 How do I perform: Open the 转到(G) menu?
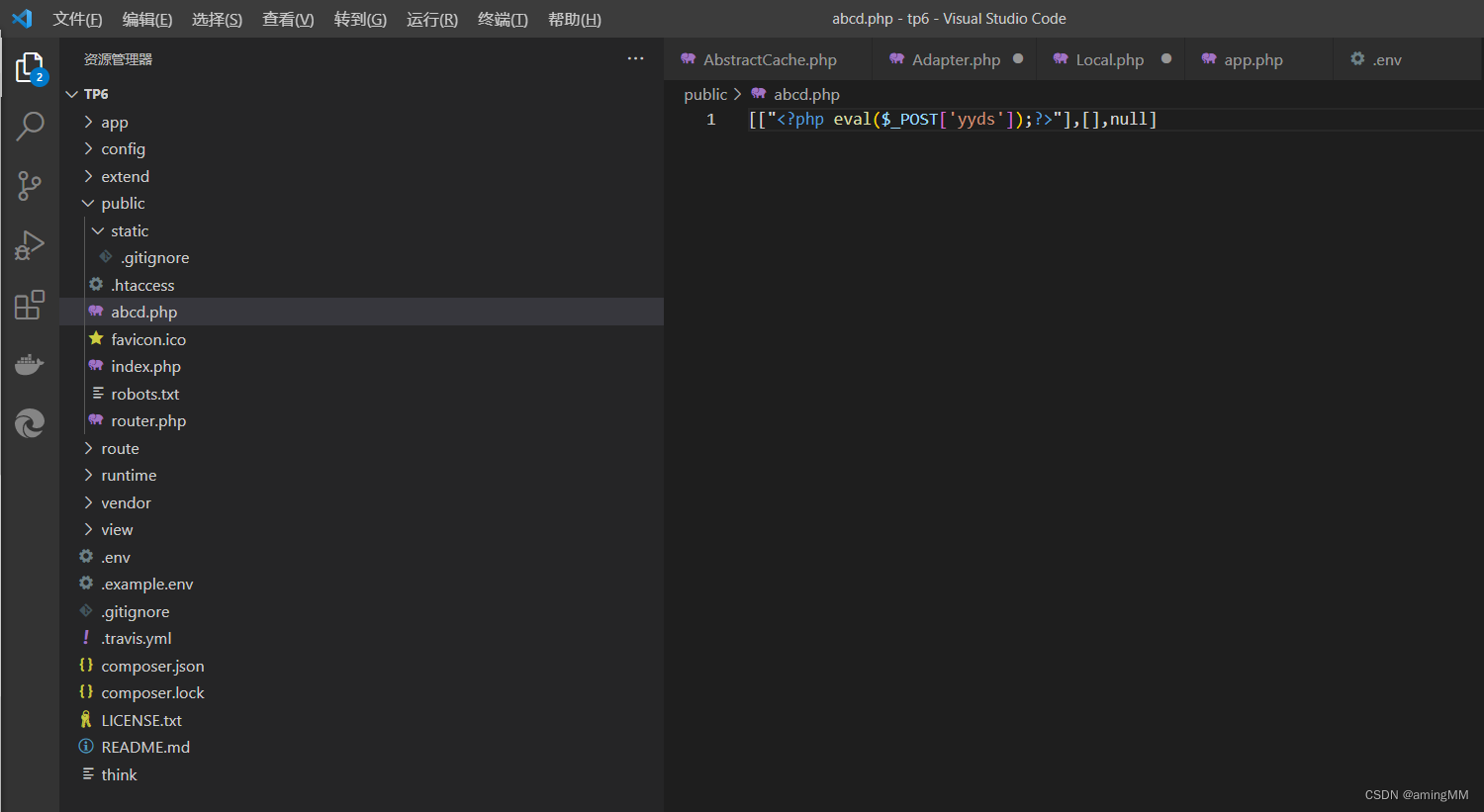coord(360,19)
